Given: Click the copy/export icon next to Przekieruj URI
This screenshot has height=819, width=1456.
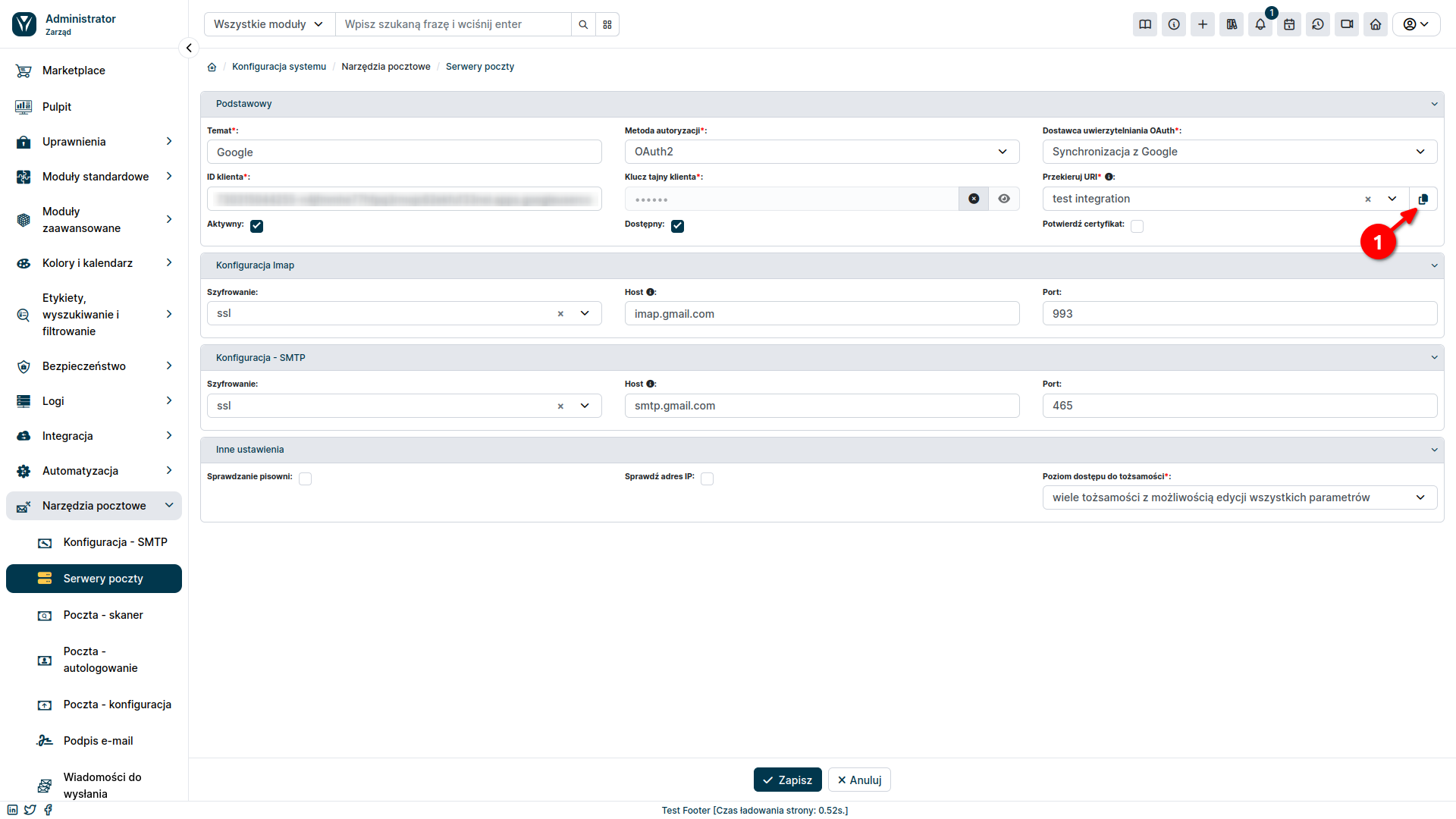Looking at the screenshot, I should pyautogui.click(x=1423, y=198).
